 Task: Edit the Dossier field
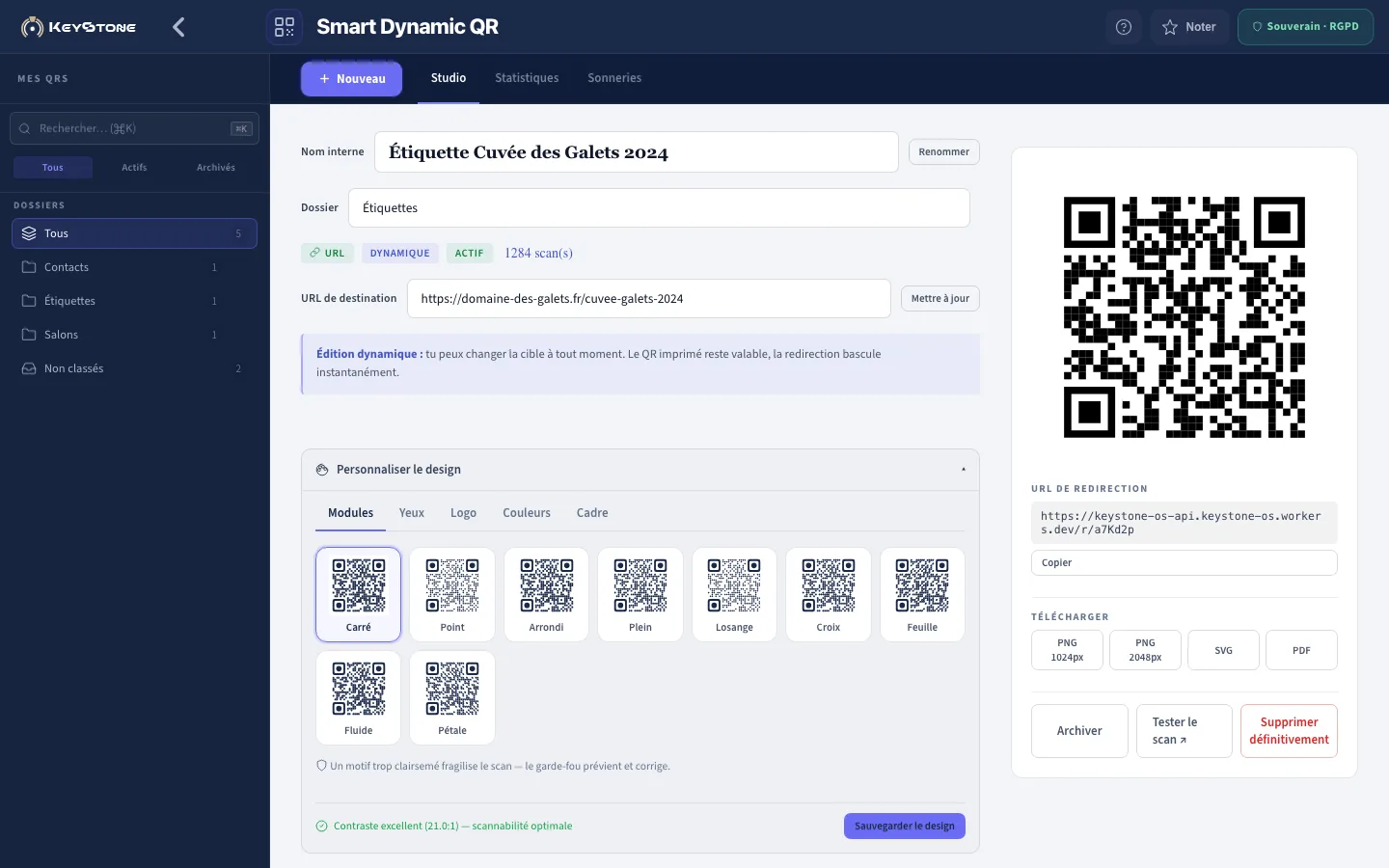coord(659,208)
